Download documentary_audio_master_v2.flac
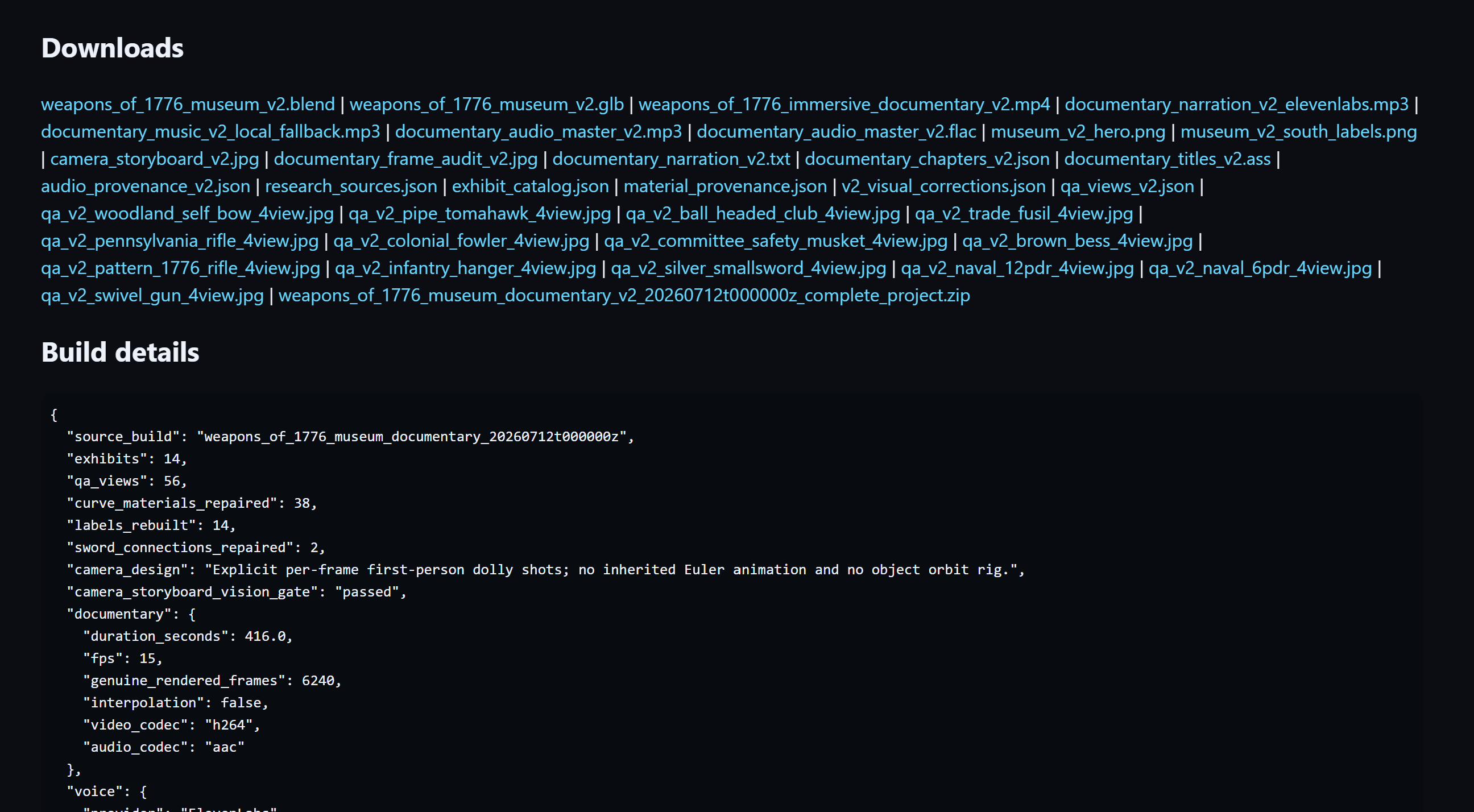 pyautogui.click(x=836, y=131)
